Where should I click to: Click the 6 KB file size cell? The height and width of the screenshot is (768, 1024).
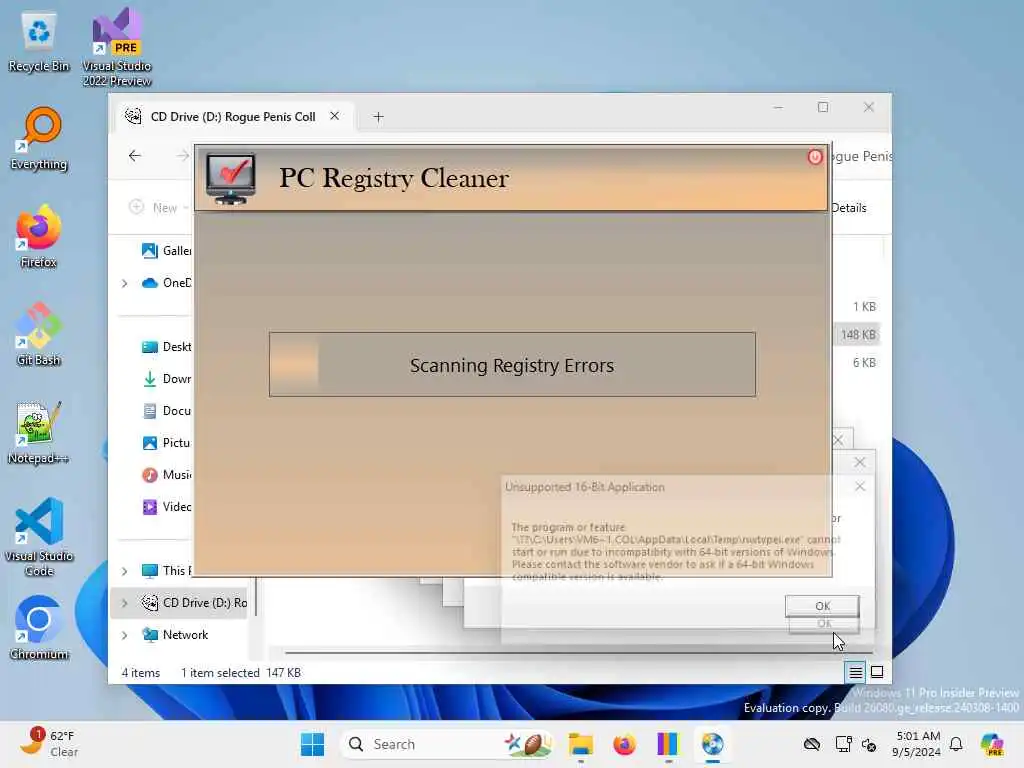coord(863,362)
